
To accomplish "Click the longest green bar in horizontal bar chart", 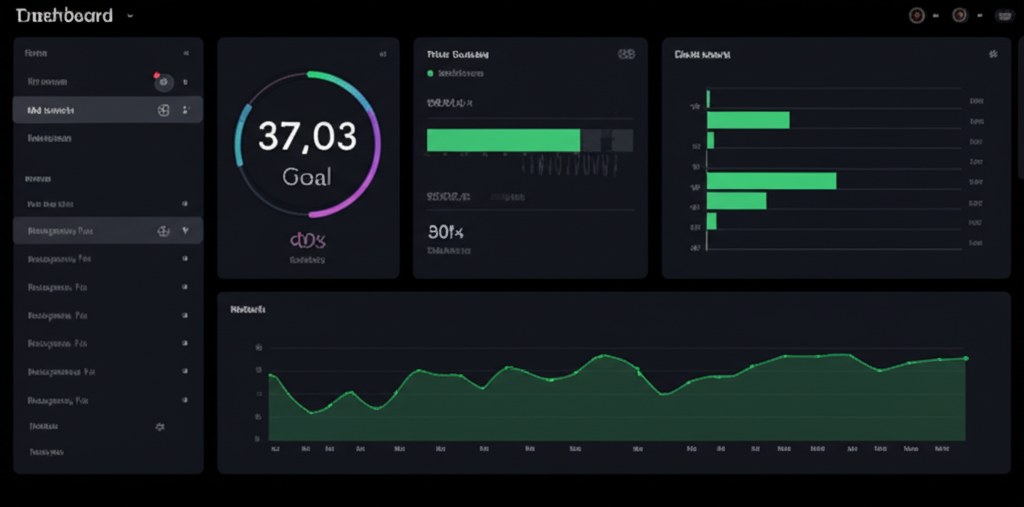I will pos(771,181).
